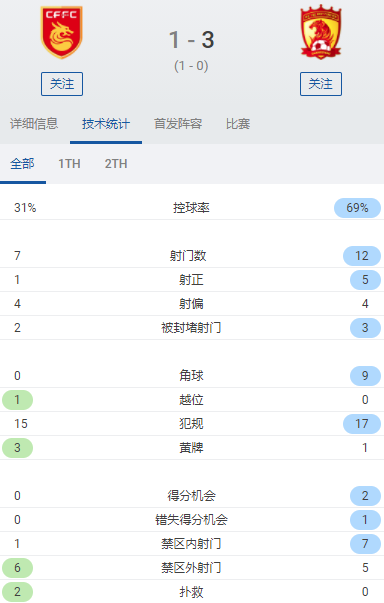The height and width of the screenshot is (603, 384).
Task: Switch to the 首发阵容 tab
Action: click(x=178, y=123)
